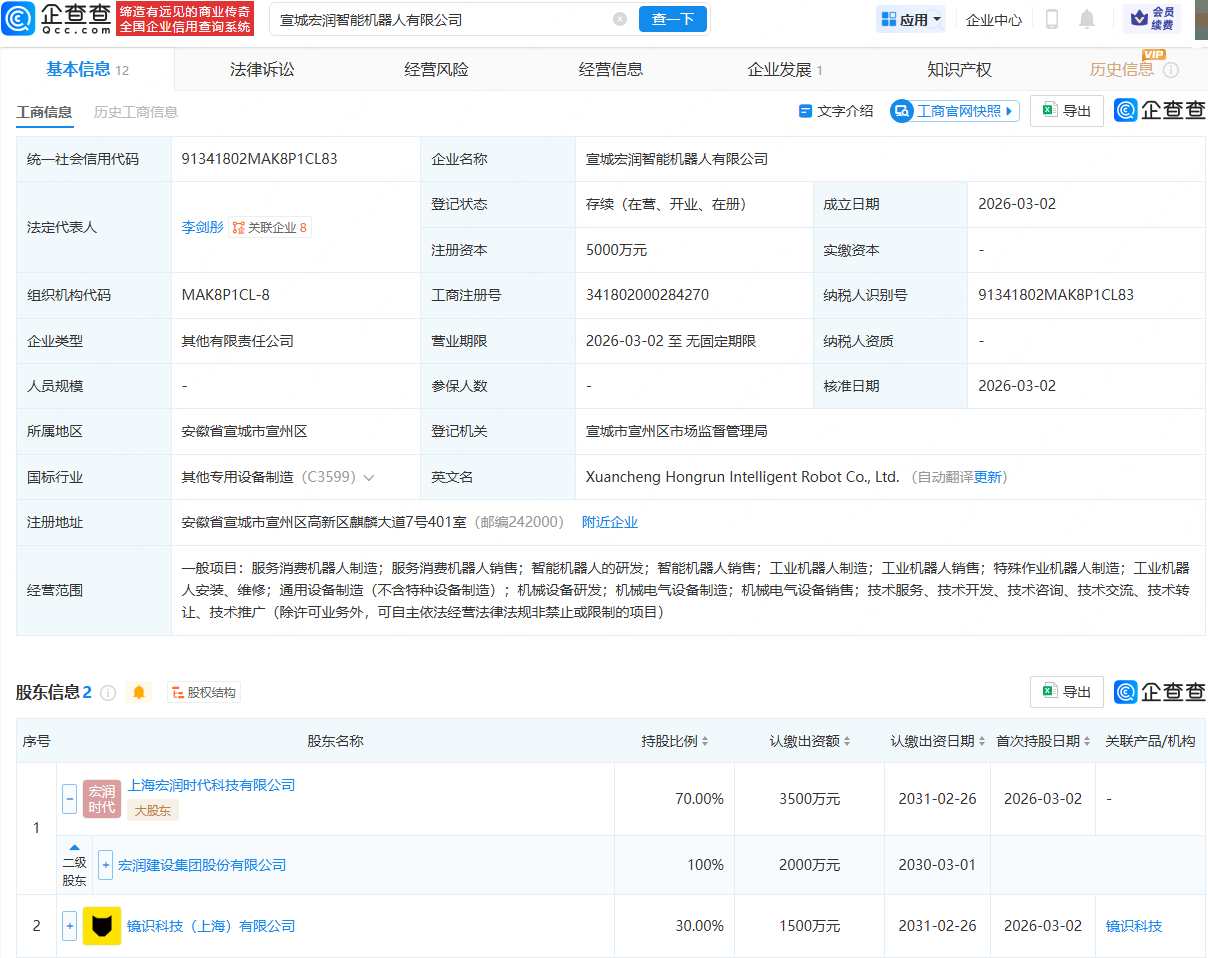Click the 镜识科技 black cat logo
The image size is (1208, 958).
click(102, 926)
